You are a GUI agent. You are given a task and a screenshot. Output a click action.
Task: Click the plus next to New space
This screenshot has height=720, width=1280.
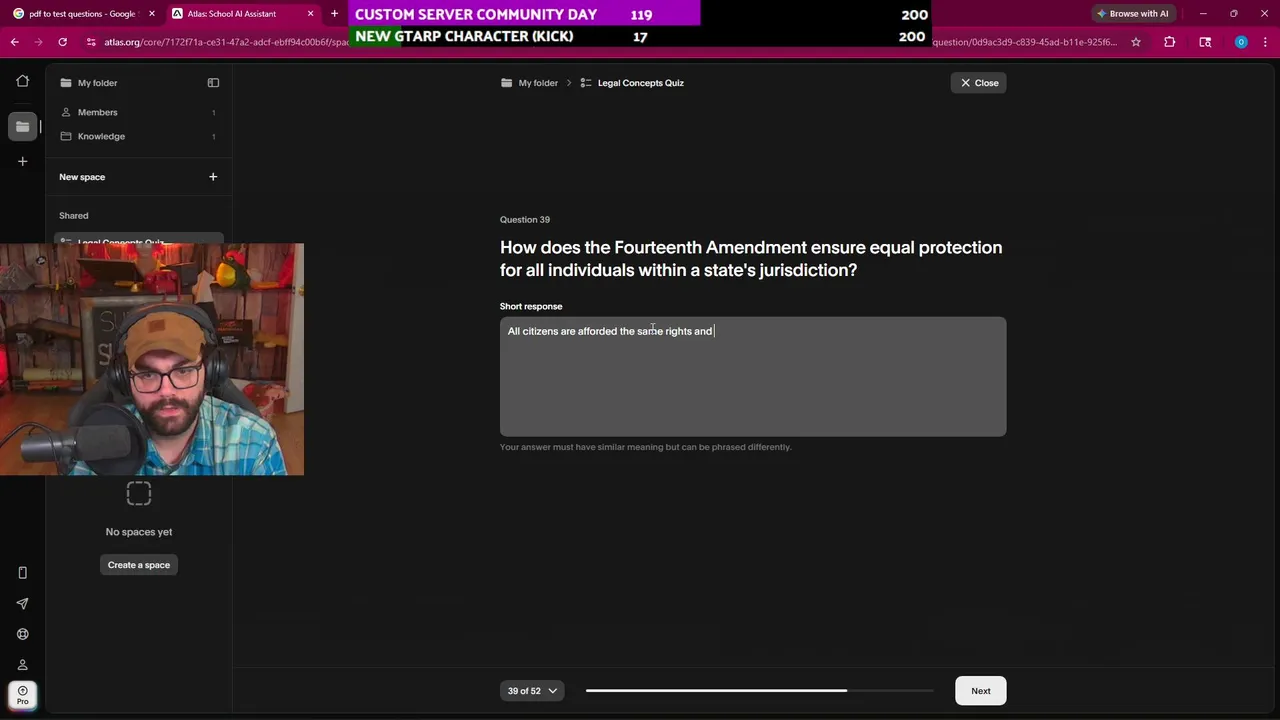click(213, 177)
